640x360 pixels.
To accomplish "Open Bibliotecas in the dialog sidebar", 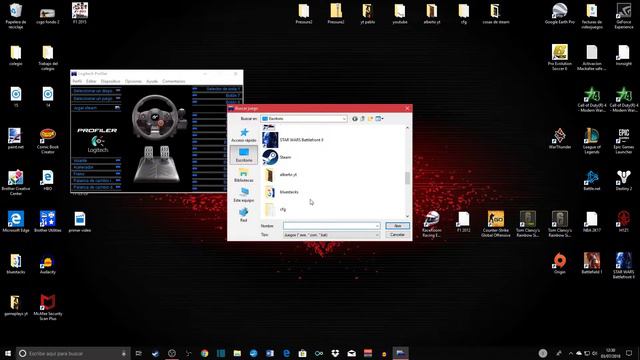I will pyautogui.click(x=244, y=175).
